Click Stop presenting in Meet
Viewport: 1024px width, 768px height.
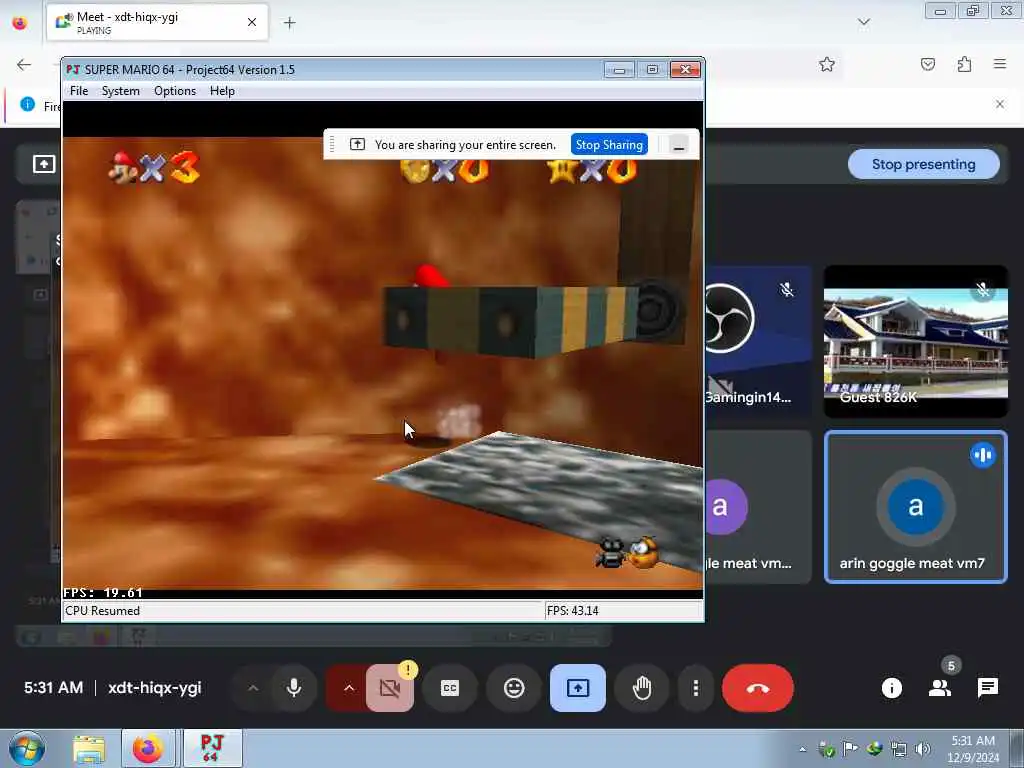(x=923, y=164)
